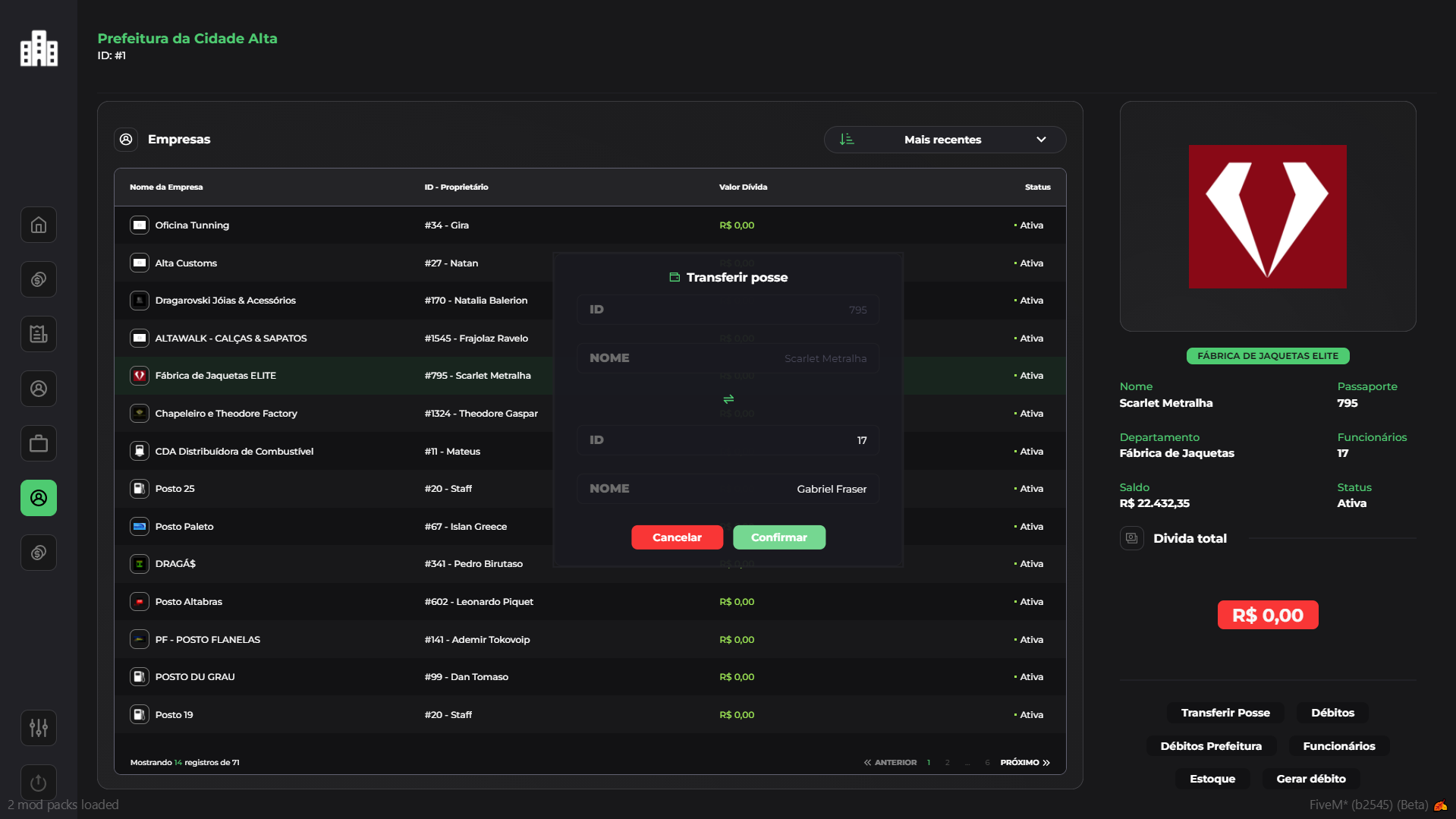The image size is (1456, 819).
Task: Click the power icon at sidebar bottom
Action: coord(39,783)
